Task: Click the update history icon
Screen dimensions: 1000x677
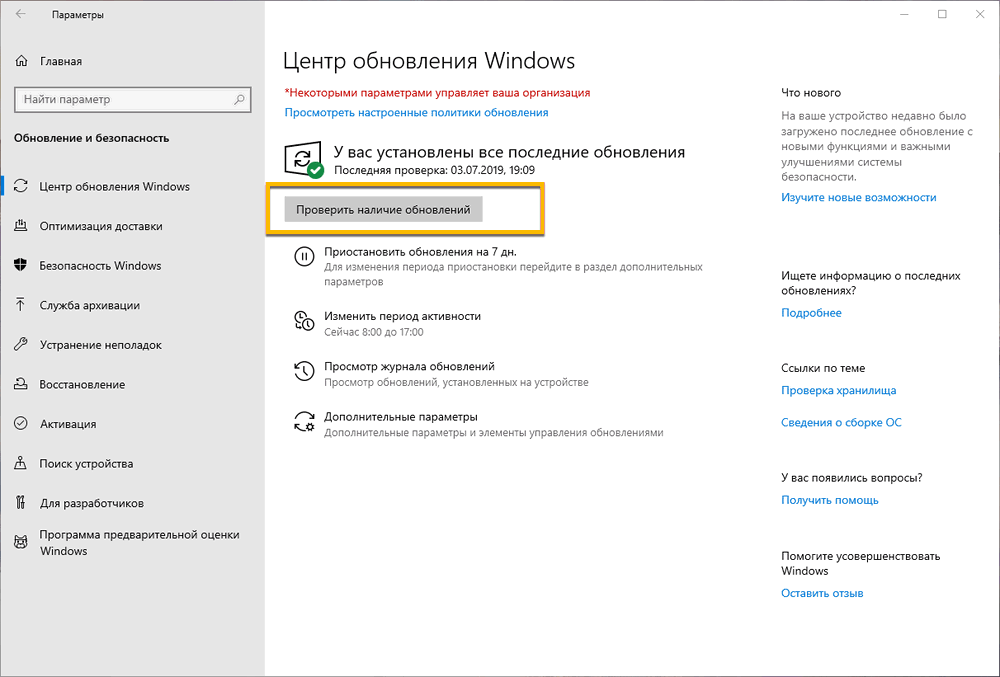Action: (x=304, y=371)
